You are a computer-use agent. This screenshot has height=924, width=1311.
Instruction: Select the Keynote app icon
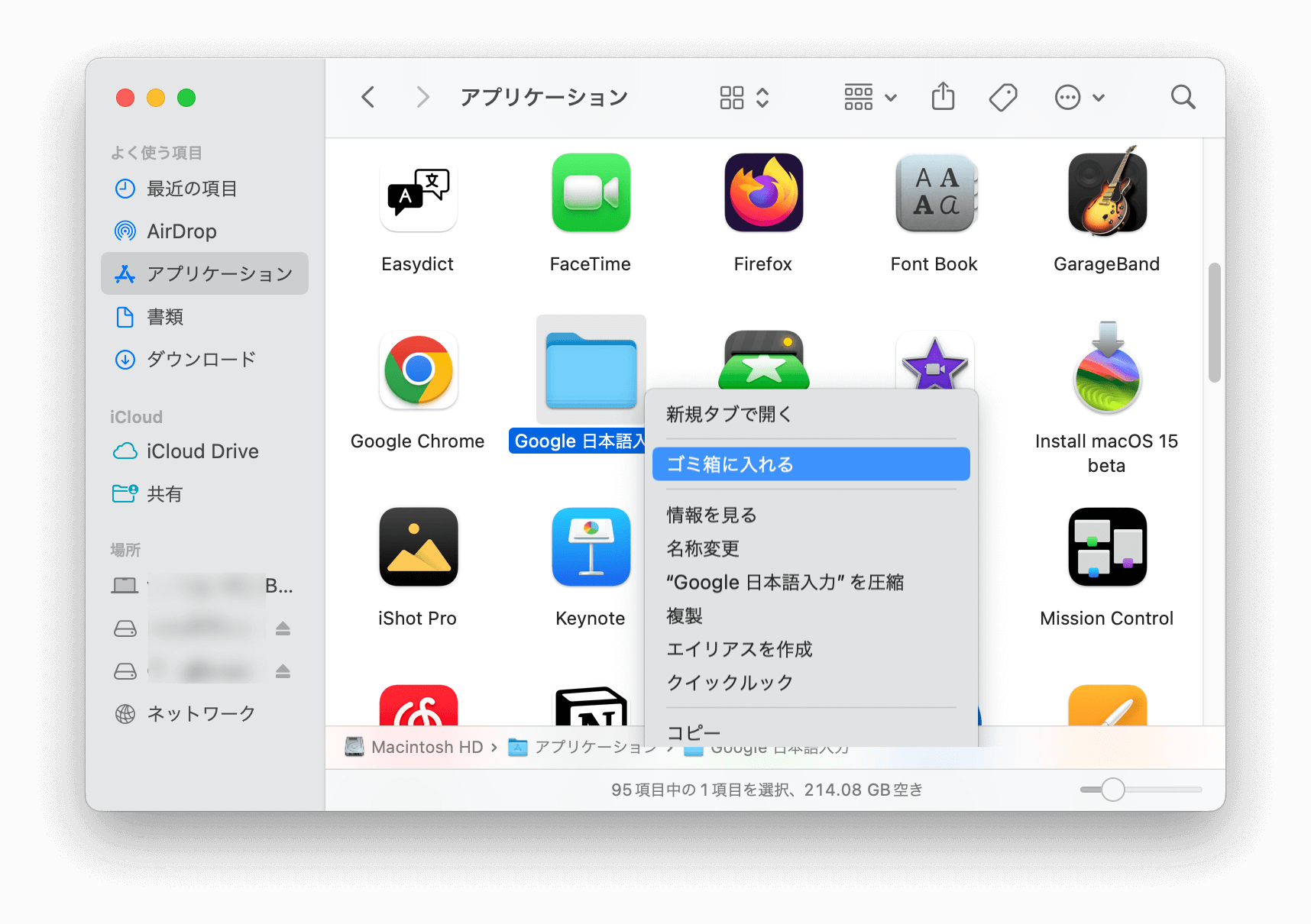point(591,547)
